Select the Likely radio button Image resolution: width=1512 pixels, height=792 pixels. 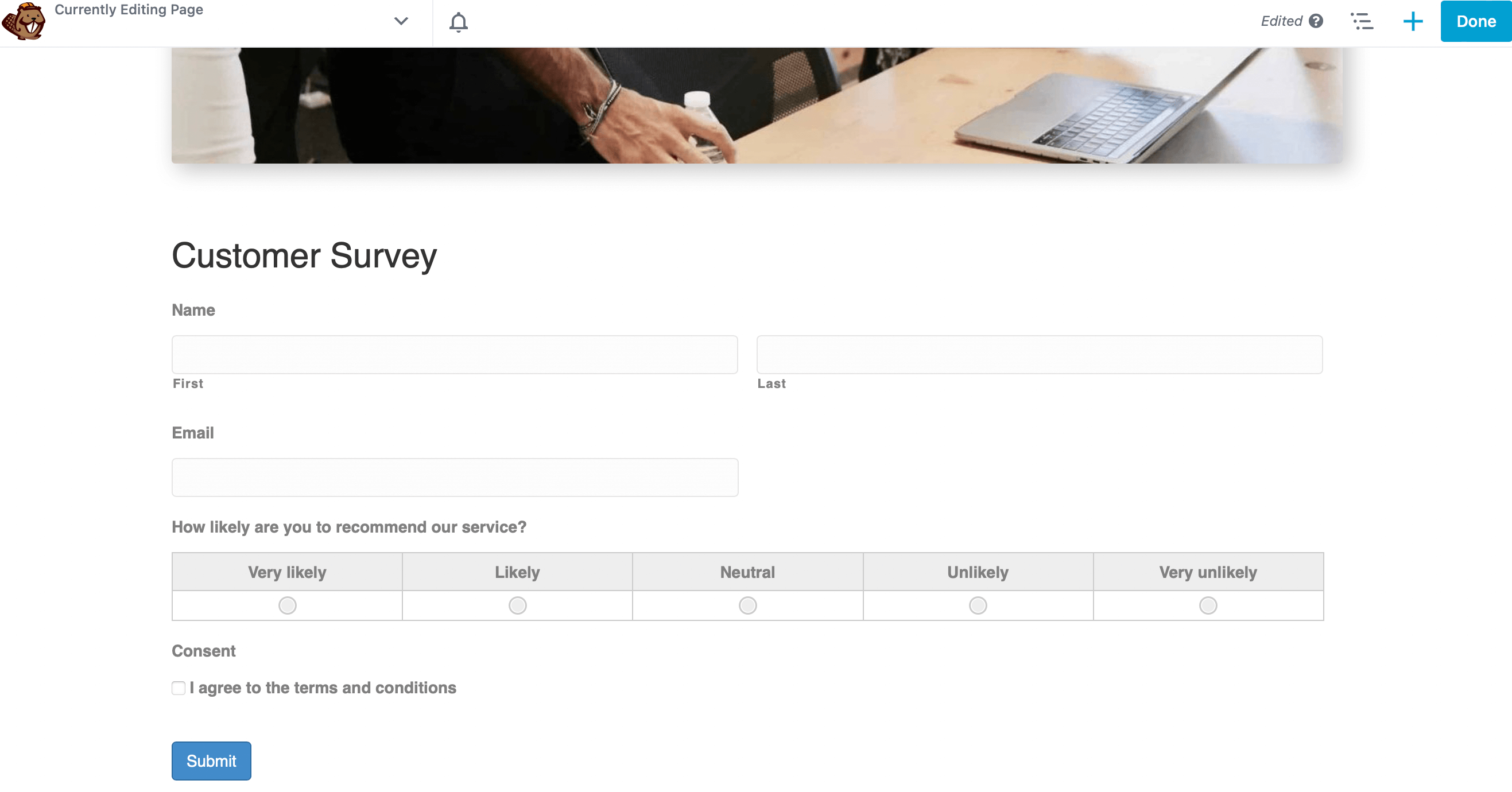517,605
